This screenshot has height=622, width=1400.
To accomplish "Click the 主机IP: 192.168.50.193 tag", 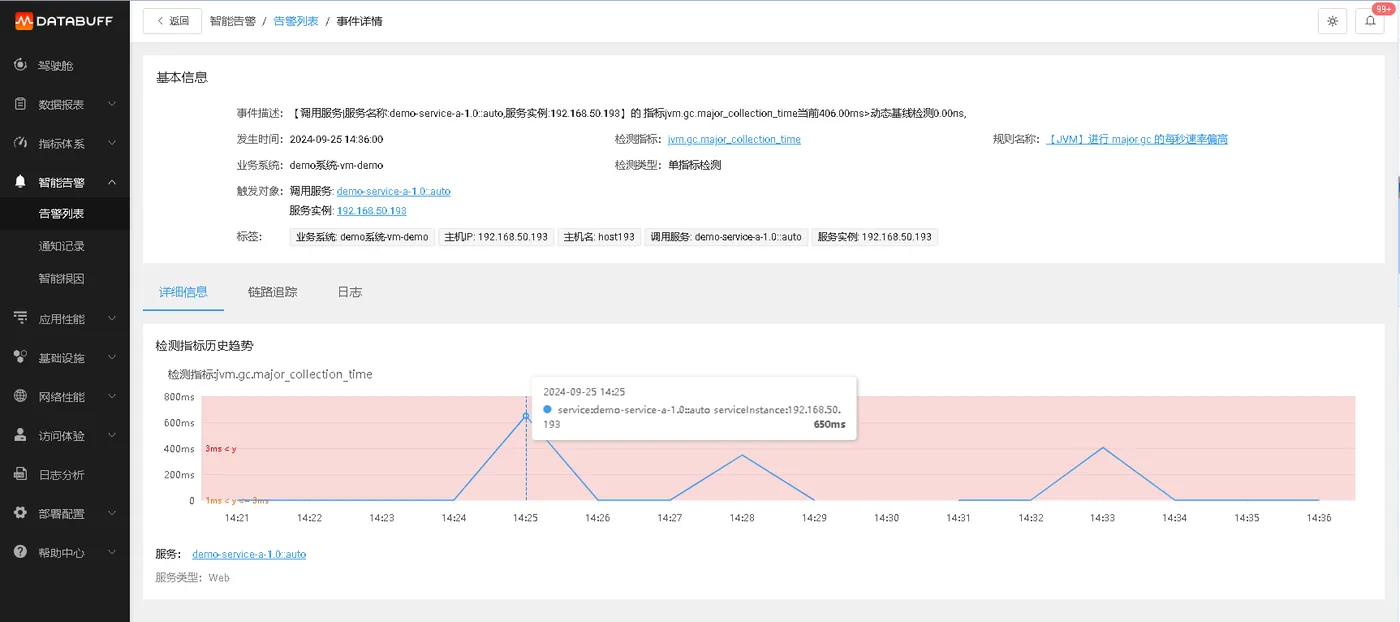I will tap(496, 237).
